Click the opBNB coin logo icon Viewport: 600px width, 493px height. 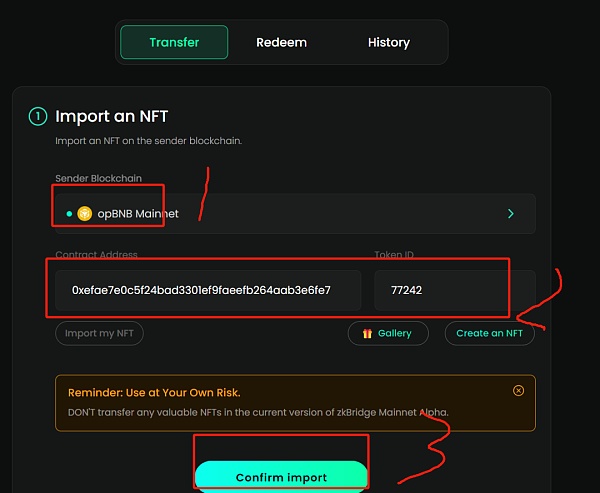[x=85, y=213]
